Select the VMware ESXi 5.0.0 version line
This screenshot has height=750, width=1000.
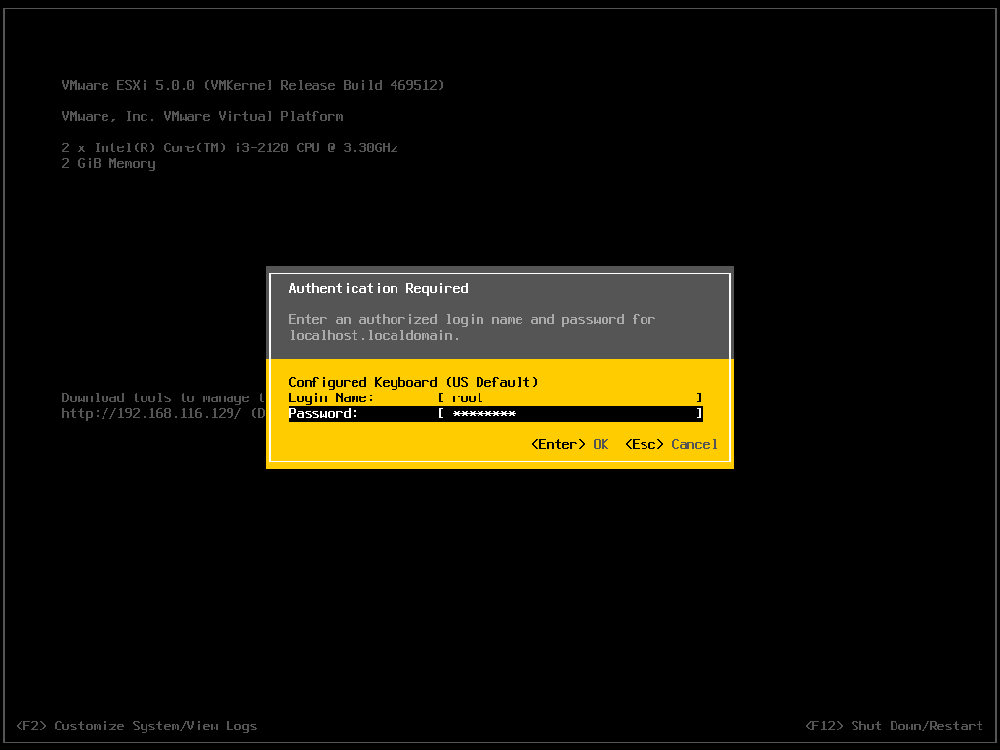point(253,85)
